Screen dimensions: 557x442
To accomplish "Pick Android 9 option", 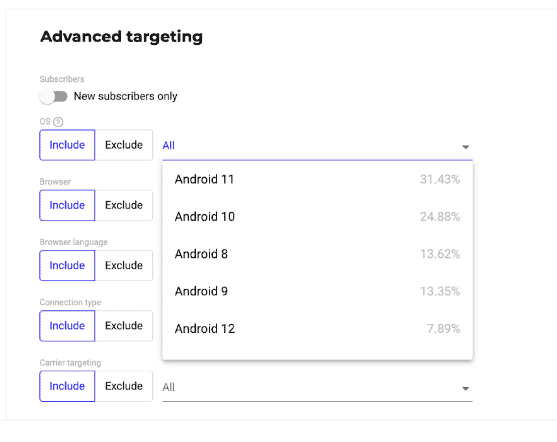I will pos(317,291).
